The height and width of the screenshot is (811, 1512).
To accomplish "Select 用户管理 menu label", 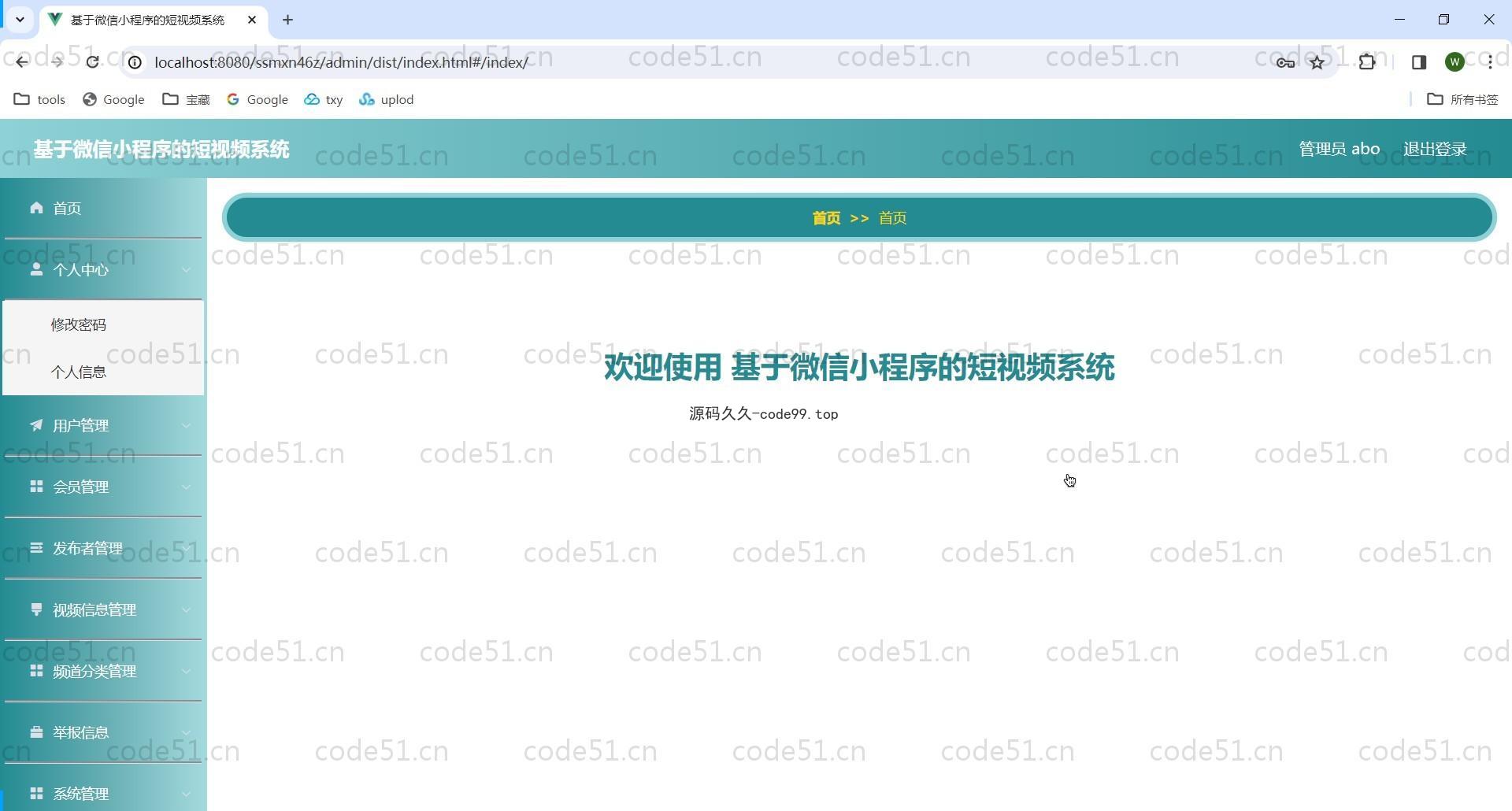I will coord(80,426).
